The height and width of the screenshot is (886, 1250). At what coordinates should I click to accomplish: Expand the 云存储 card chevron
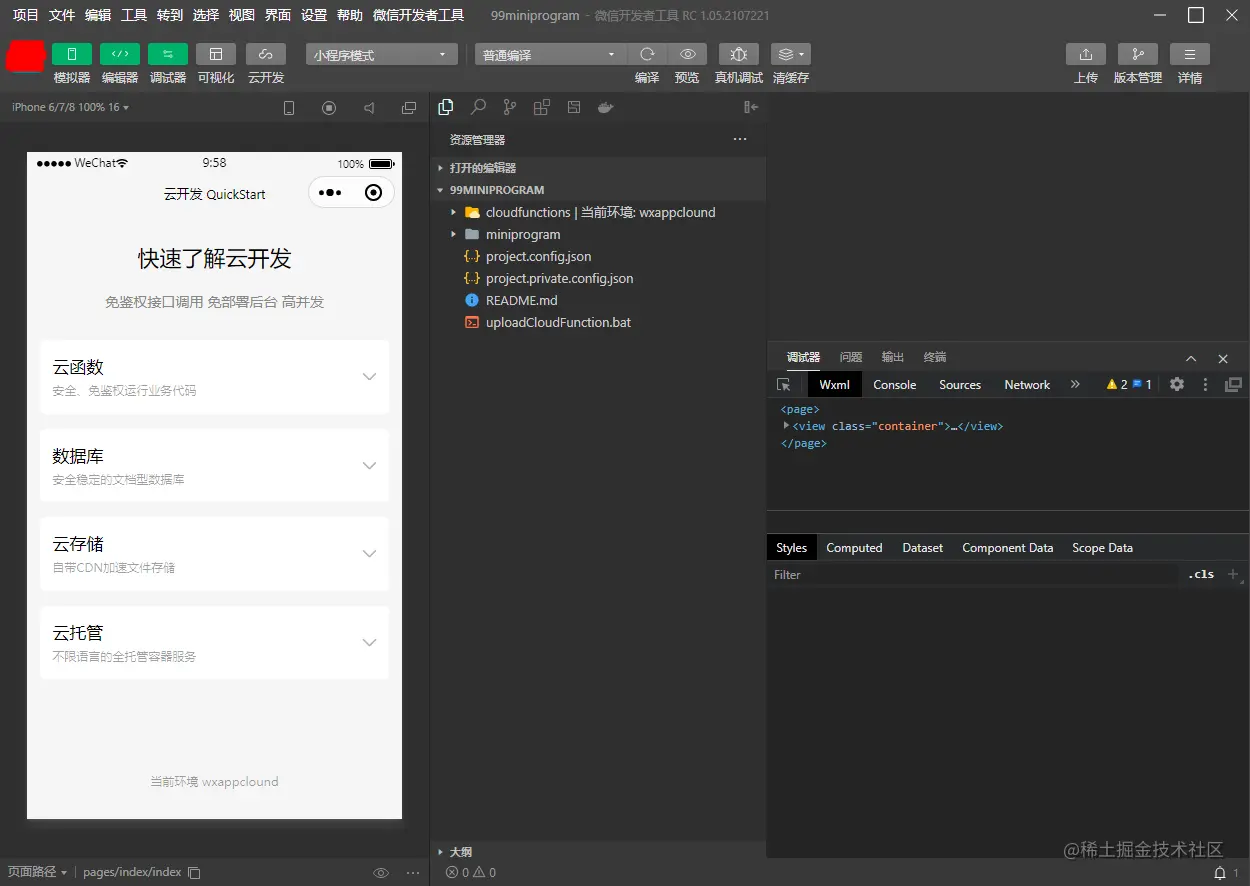[369, 553]
